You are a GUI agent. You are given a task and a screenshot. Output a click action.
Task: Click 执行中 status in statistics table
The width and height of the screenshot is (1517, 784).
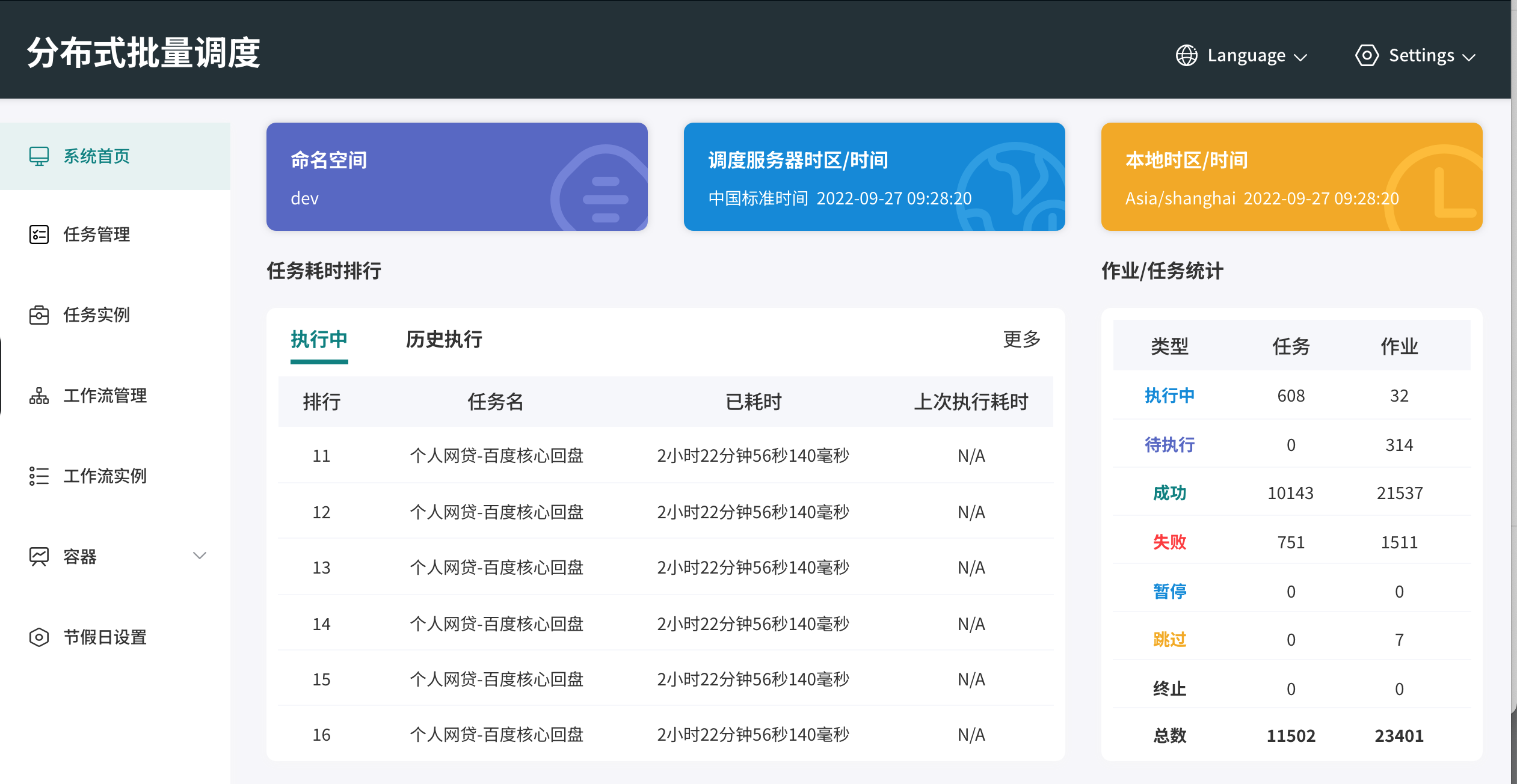click(x=1169, y=396)
